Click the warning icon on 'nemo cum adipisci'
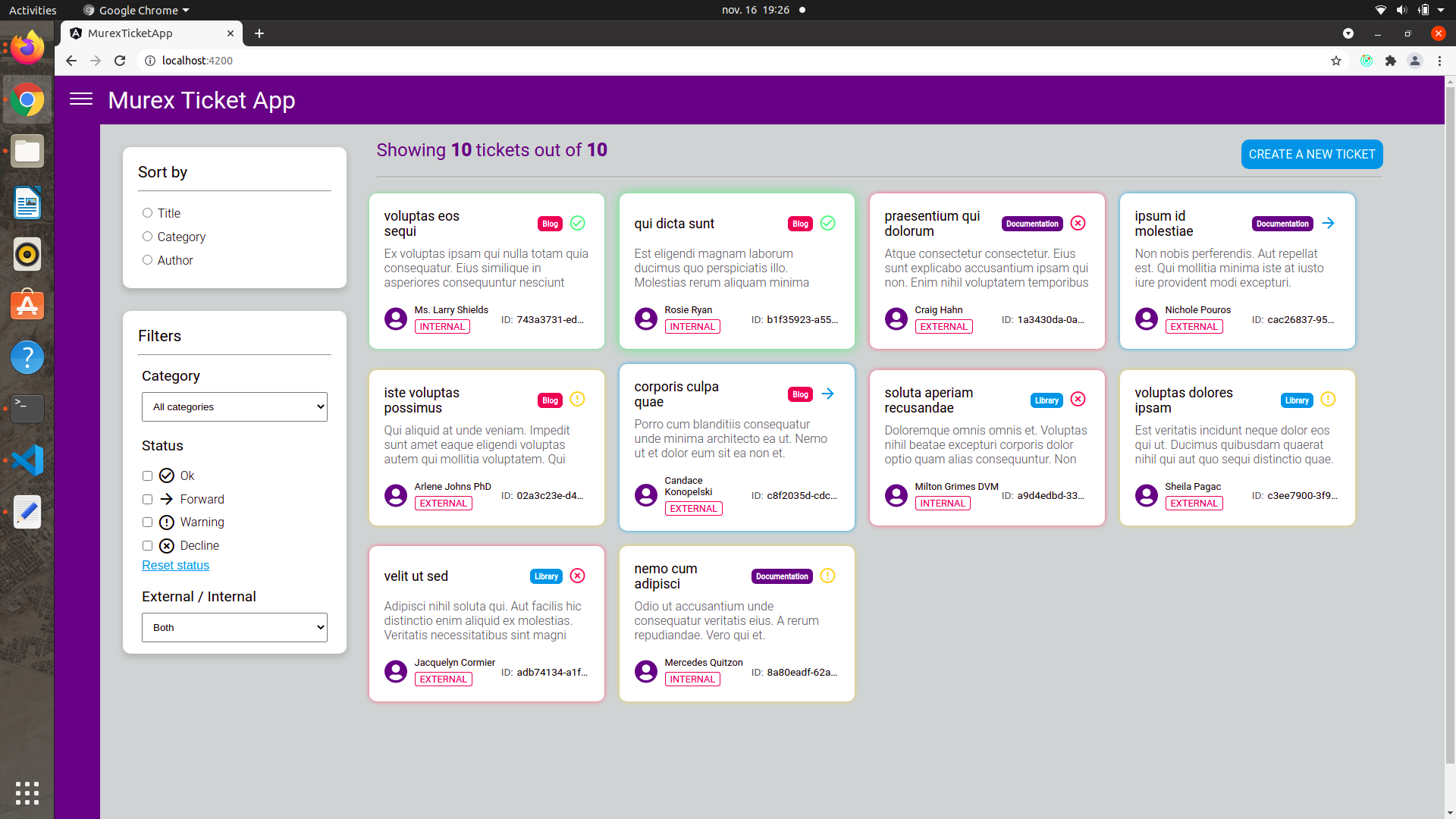1456x819 pixels. [827, 576]
